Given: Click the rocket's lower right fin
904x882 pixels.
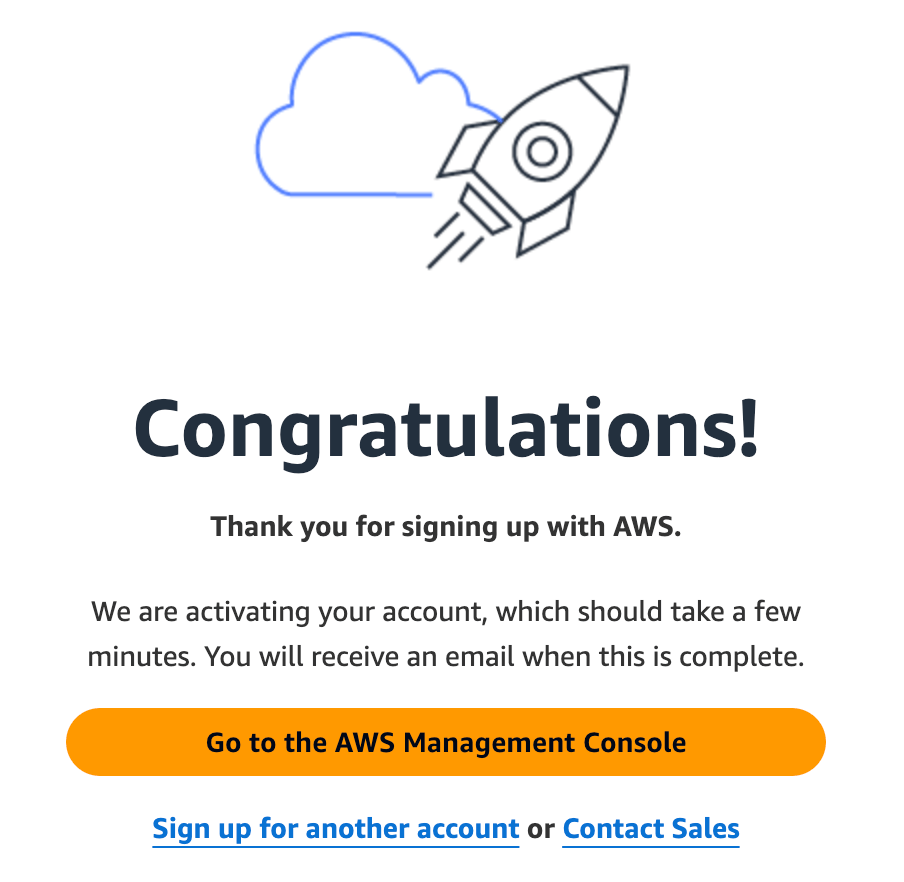Looking at the screenshot, I should 546,225.
